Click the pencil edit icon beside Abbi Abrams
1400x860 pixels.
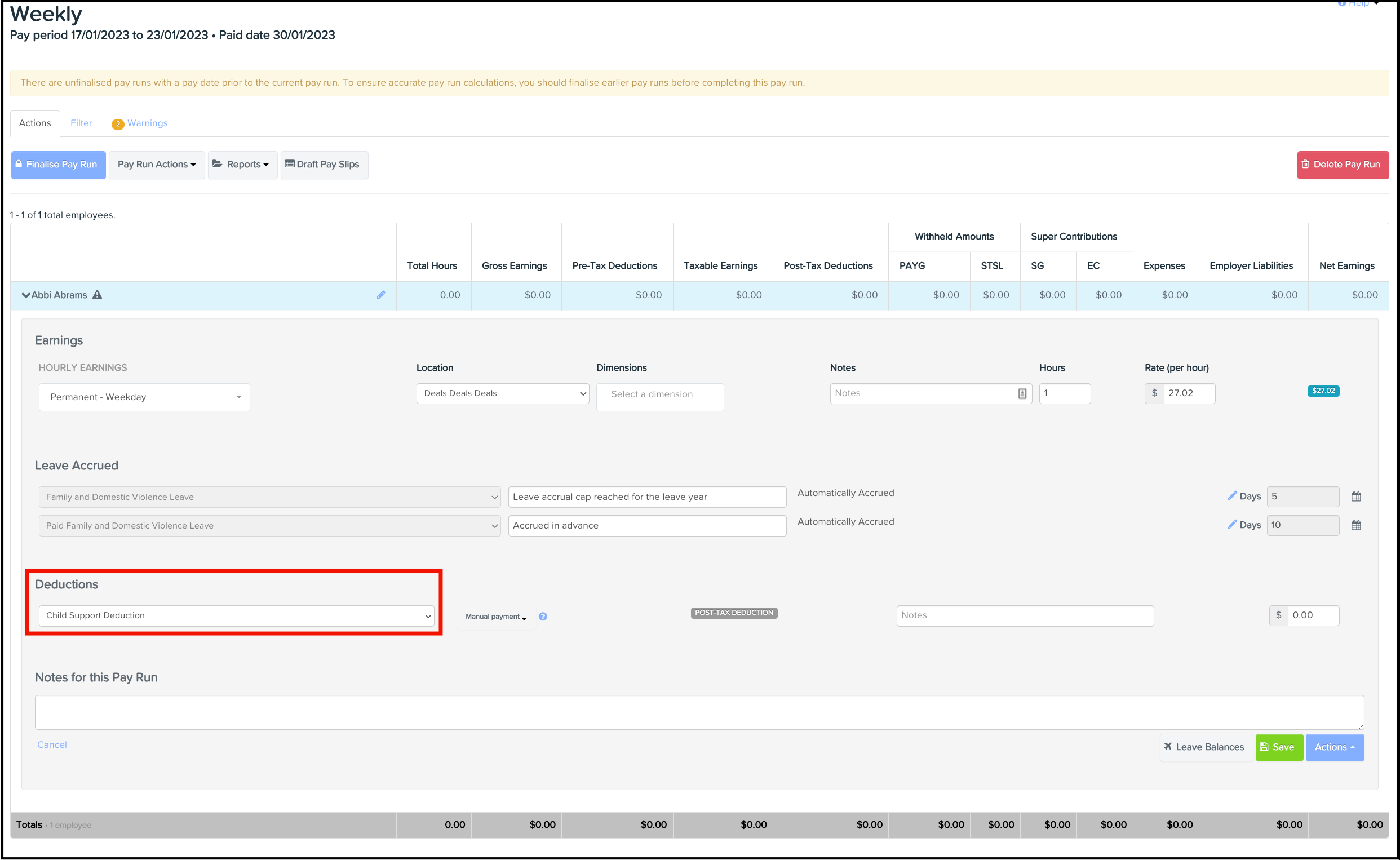pos(380,295)
